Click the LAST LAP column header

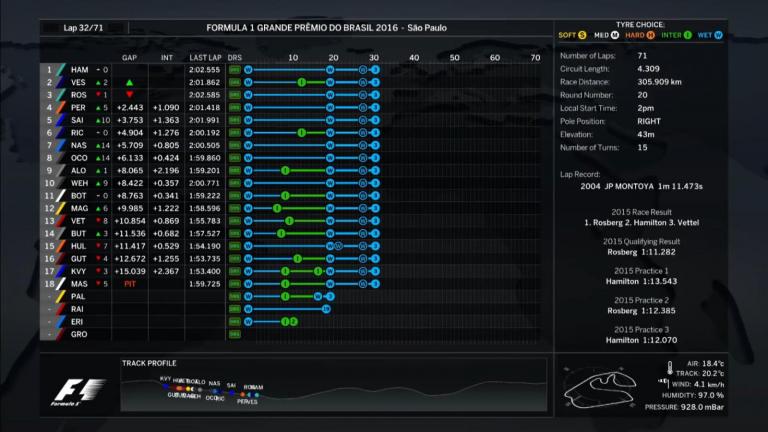[204, 58]
